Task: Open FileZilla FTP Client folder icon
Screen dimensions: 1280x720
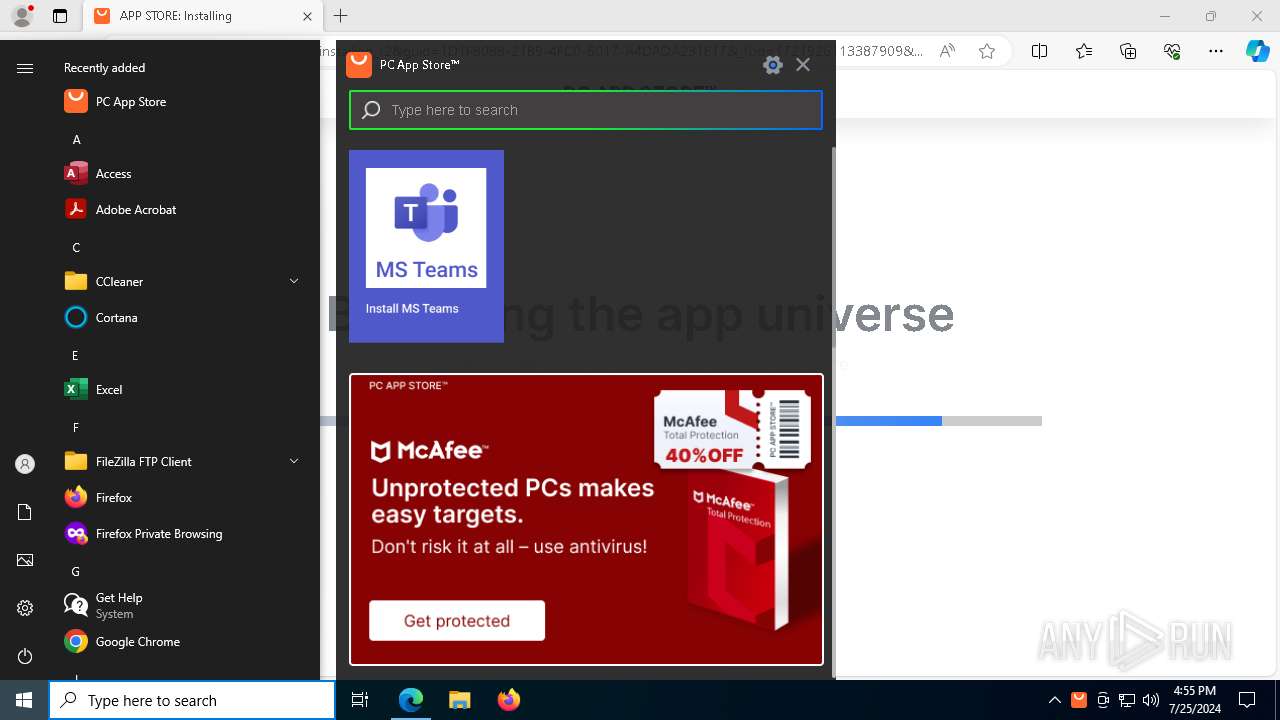Action: [x=76, y=462]
